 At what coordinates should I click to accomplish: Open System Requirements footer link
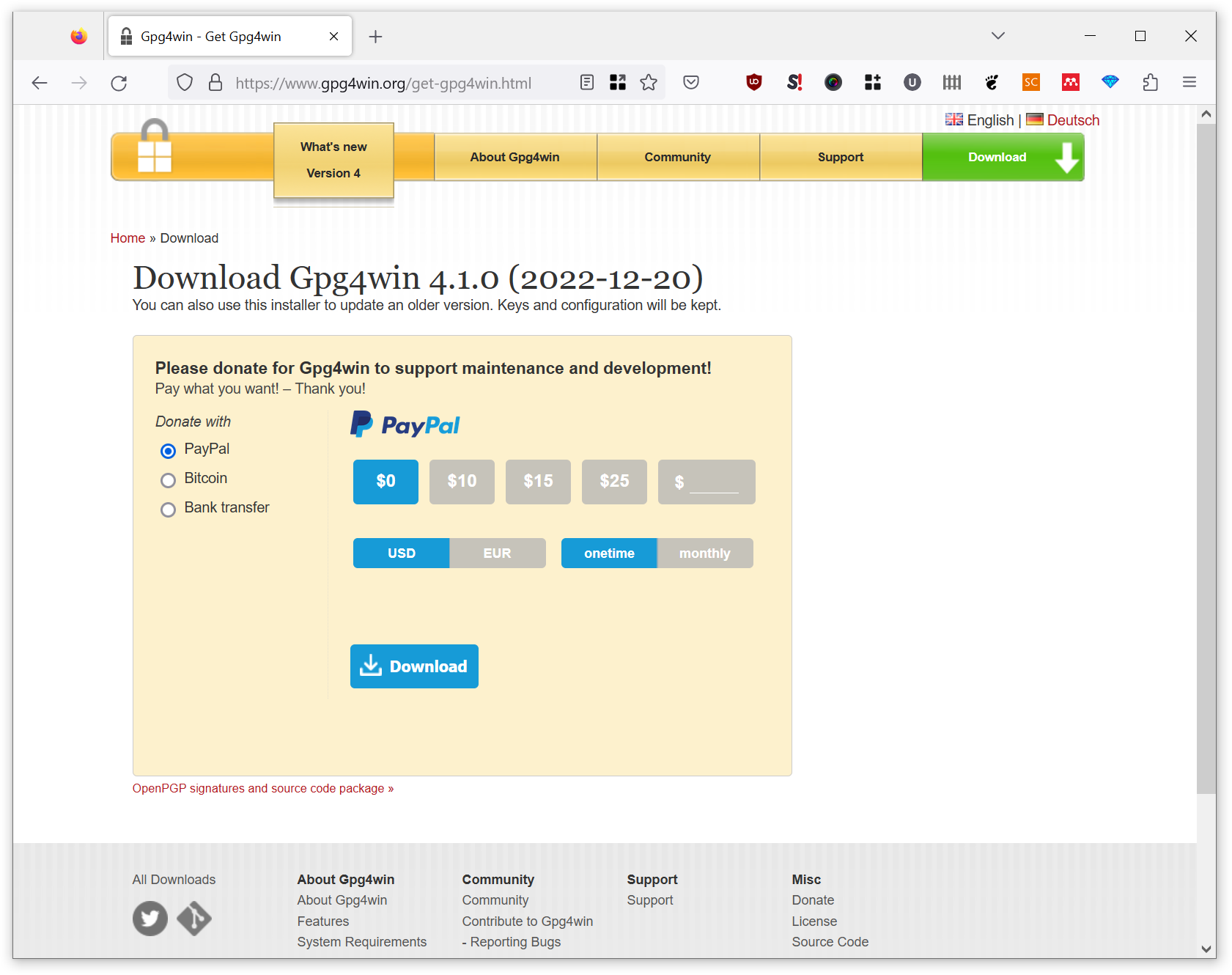point(362,942)
